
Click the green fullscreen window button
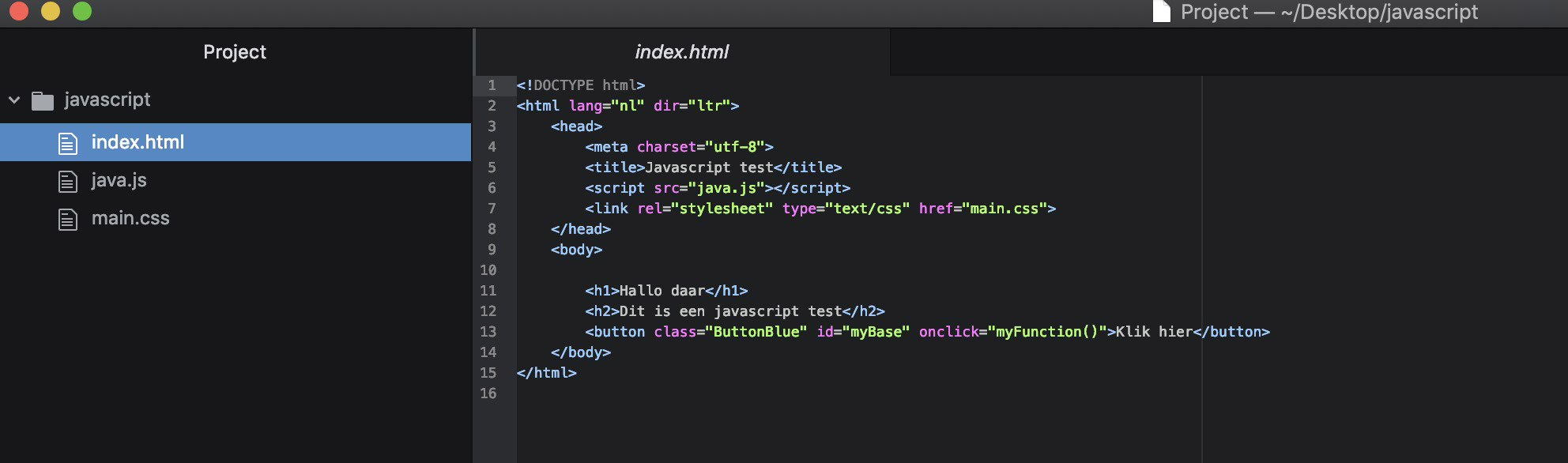(82, 11)
